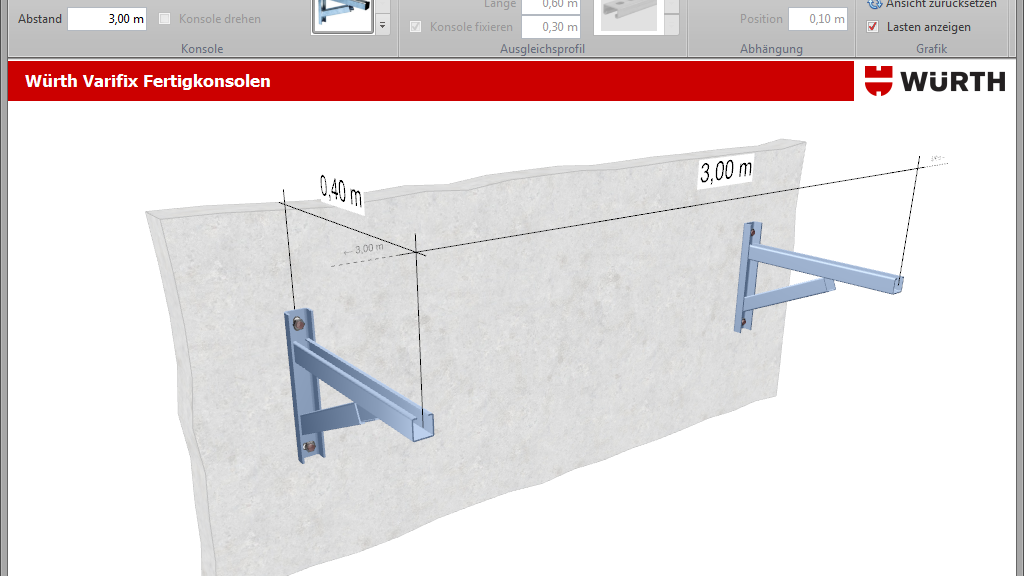The width and height of the screenshot is (1024, 576).
Task: Toggle the Konsole drehen checkbox
Action: pos(165,19)
